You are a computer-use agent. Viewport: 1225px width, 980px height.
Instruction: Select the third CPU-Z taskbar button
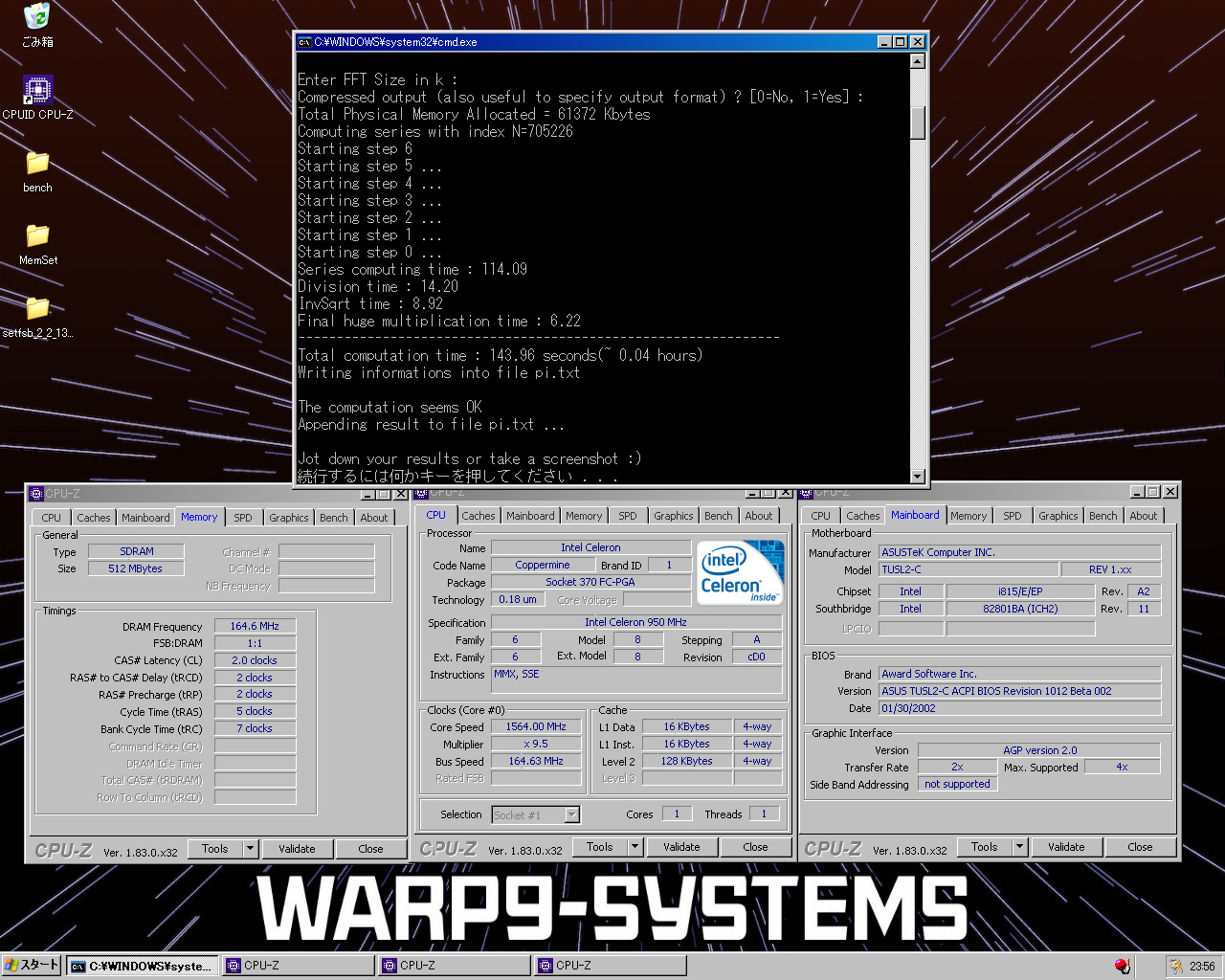611,966
